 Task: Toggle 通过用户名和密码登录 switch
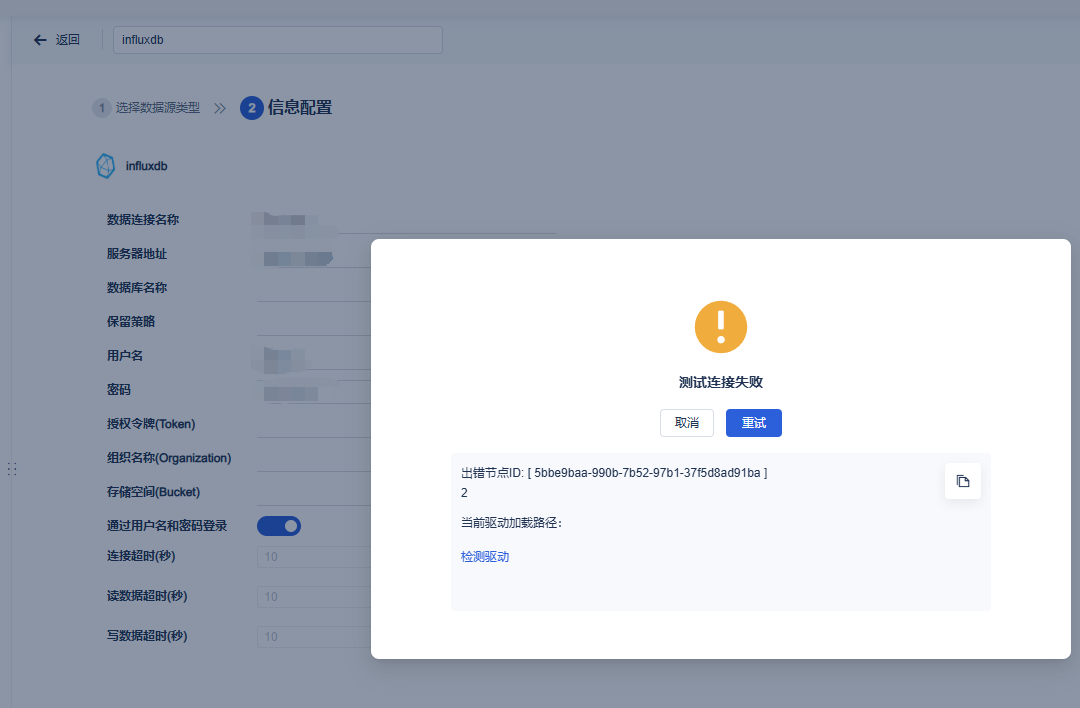pyautogui.click(x=279, y=526)
